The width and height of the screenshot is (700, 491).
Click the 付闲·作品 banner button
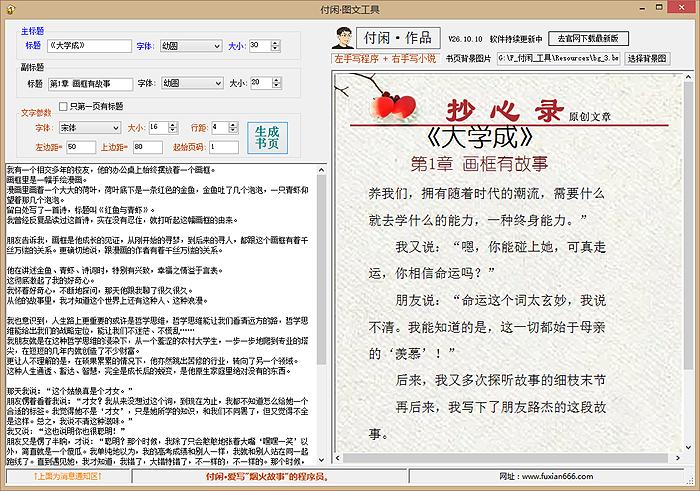(x=398, y=38)
